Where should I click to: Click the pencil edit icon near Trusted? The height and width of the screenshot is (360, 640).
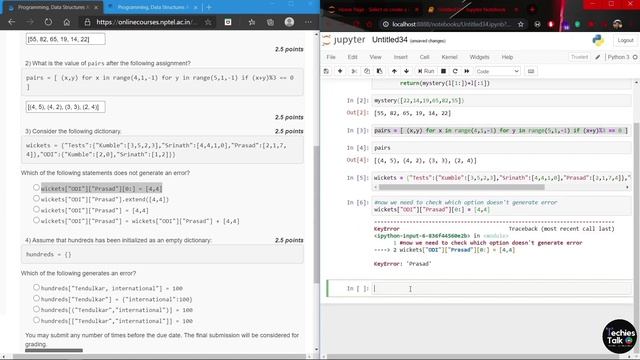click(598, 57)
